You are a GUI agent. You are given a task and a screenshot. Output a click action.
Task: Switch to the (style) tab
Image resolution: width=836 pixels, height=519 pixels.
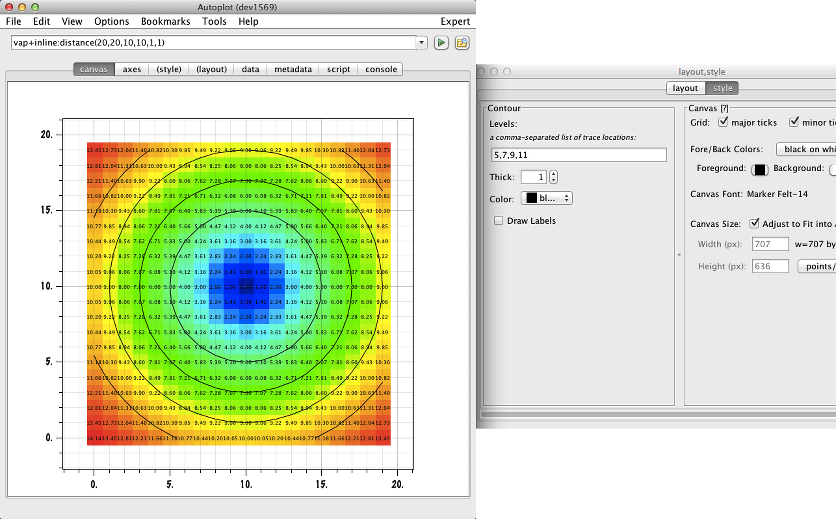point(169,69)
